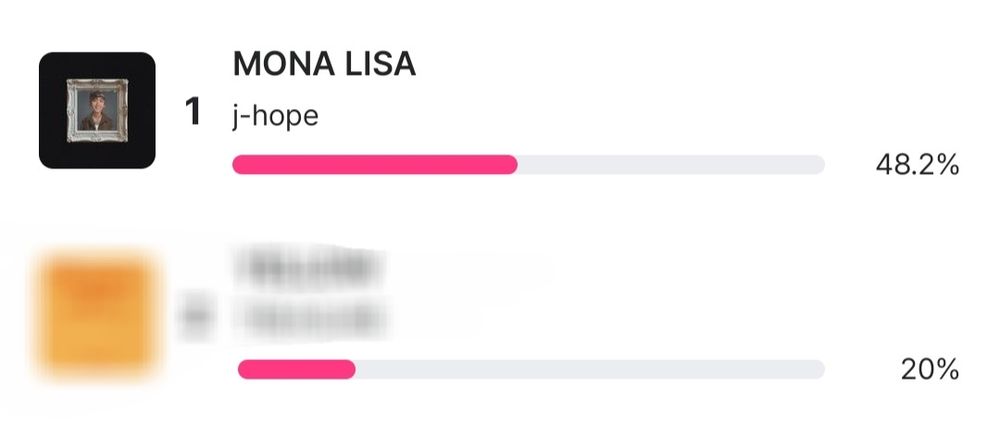The width and height of the screenshot is (1000, 423).
Task: Click the blurred second song title
Action: tap(307, 267)
